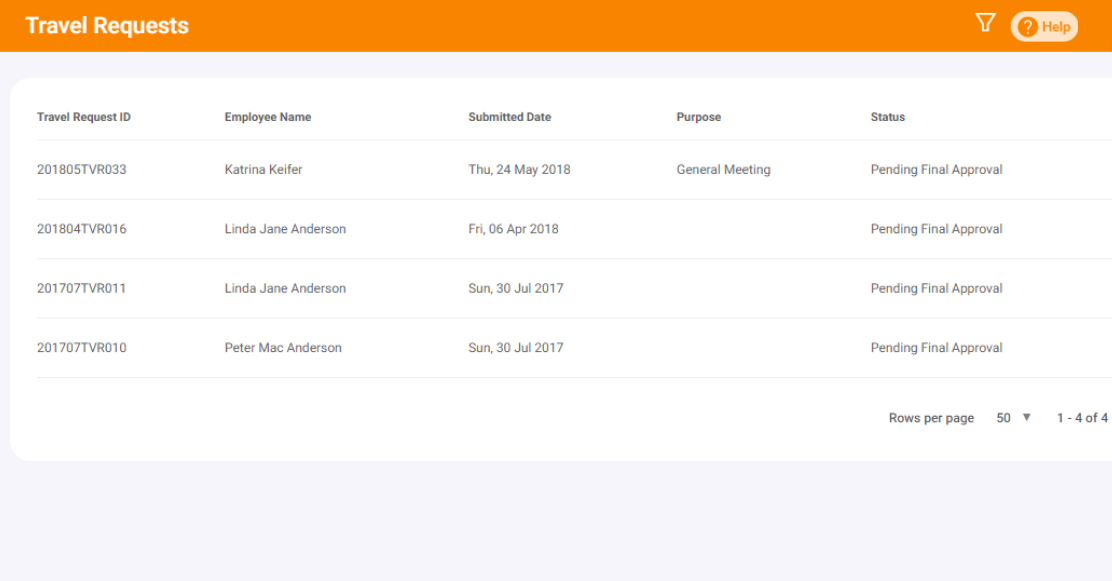Click the date Thu, 24 May 2018
Screen dimensions: 1112x581
pyautogui.click(x=519, y=170)
